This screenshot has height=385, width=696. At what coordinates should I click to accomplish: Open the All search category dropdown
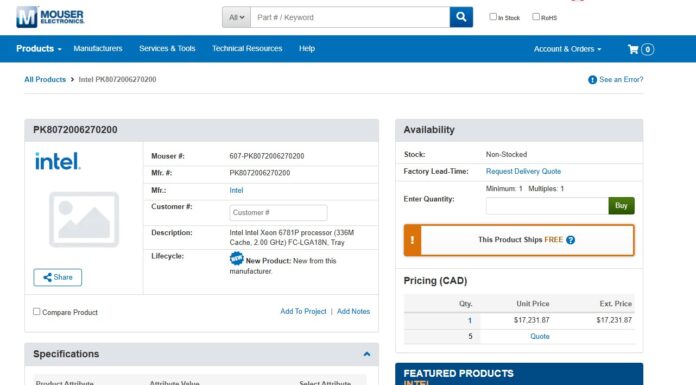pyautogui.click(x=237, y=17)
